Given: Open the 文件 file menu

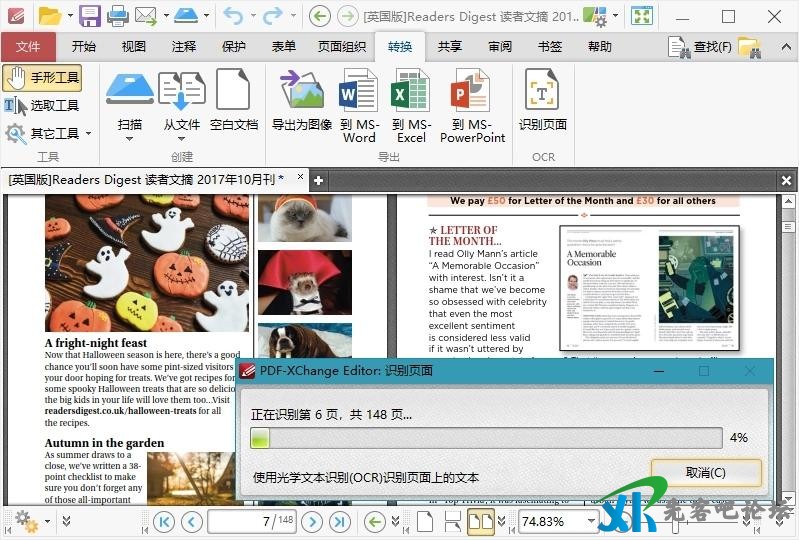Looking at the screenshot, I should tap(28, 47).
